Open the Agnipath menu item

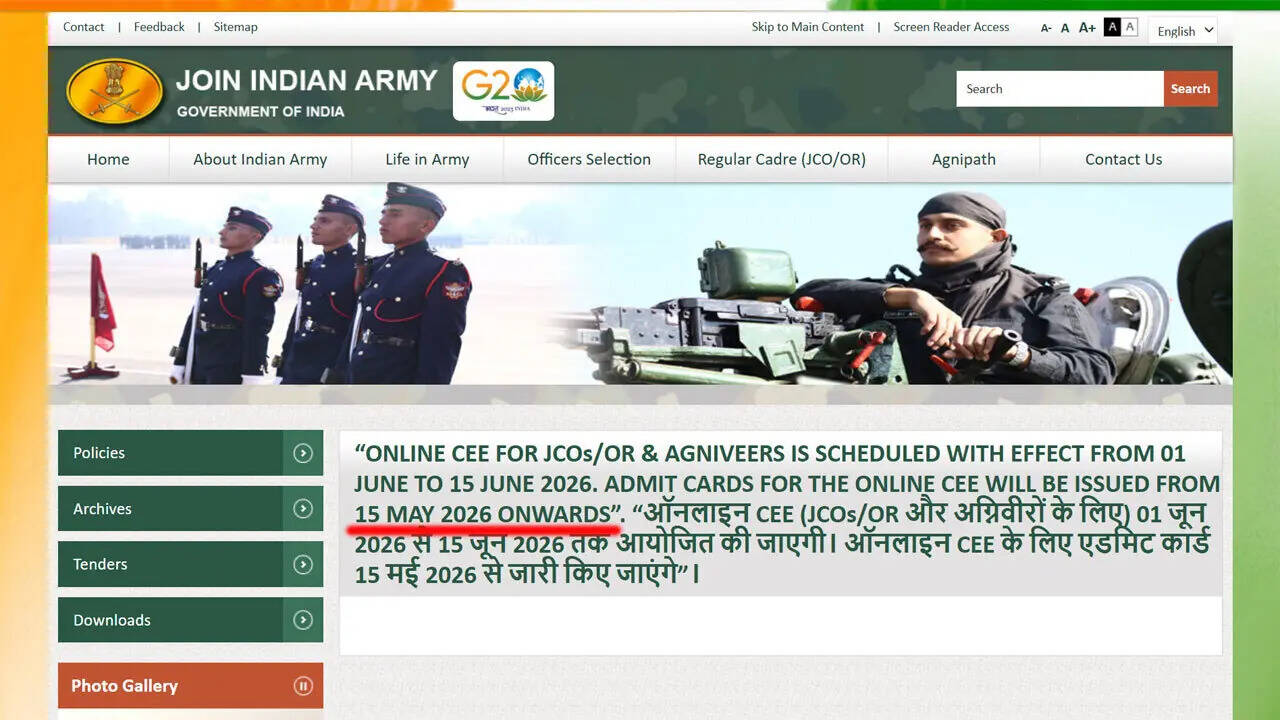tap(964, 159)
